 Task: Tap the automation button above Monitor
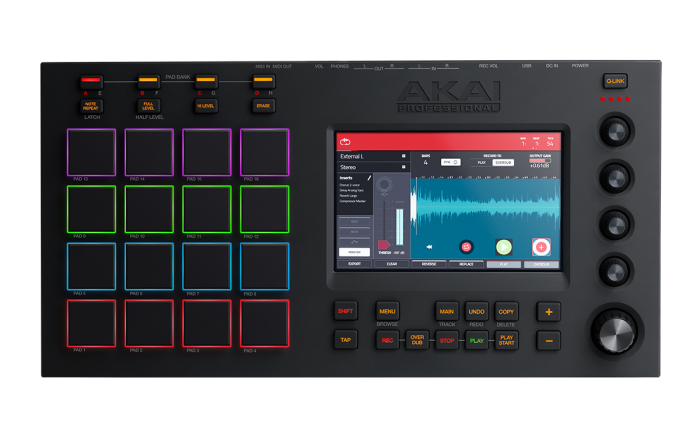354,242
